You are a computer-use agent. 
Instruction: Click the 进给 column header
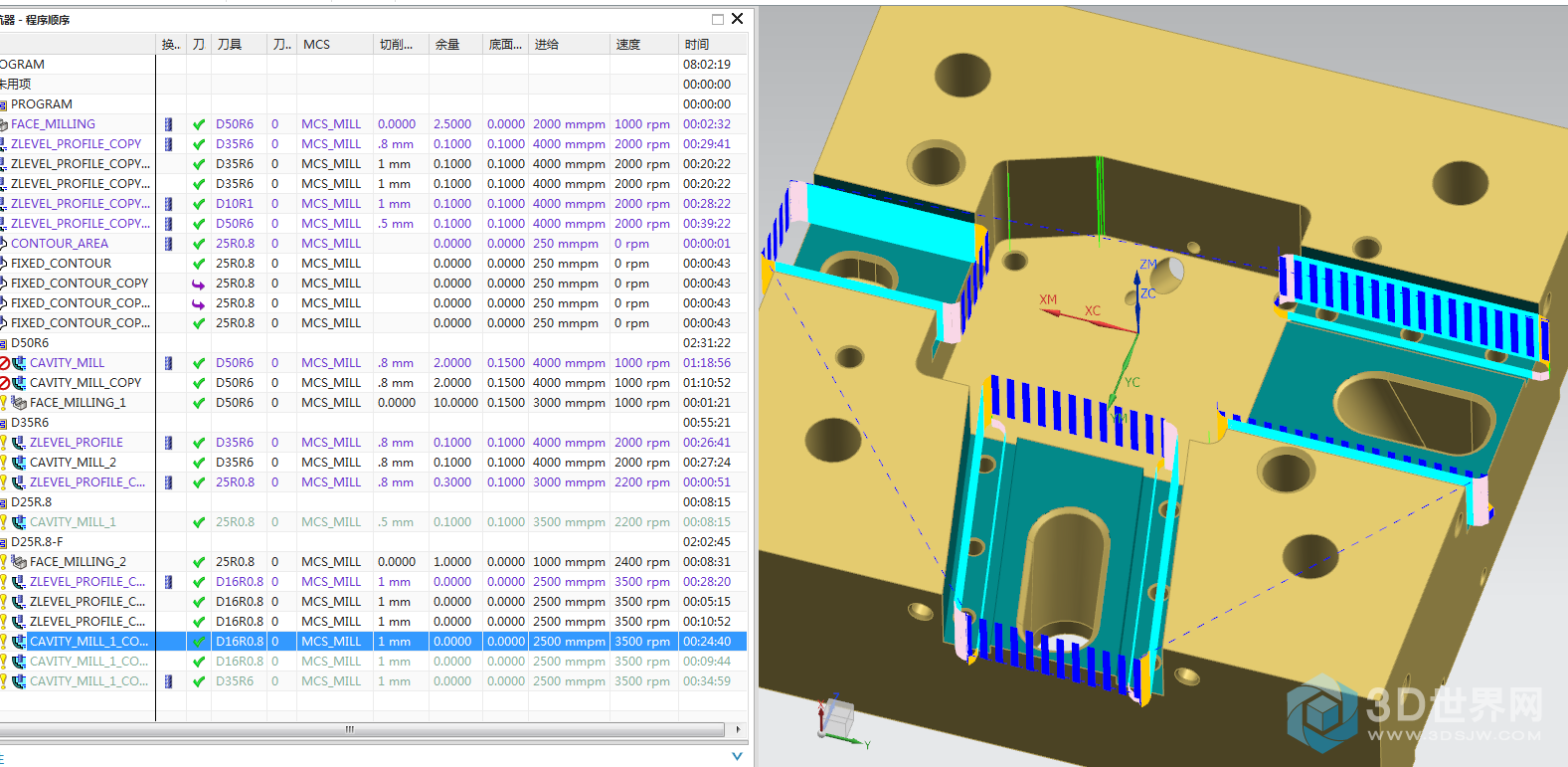tap(570, 45)
